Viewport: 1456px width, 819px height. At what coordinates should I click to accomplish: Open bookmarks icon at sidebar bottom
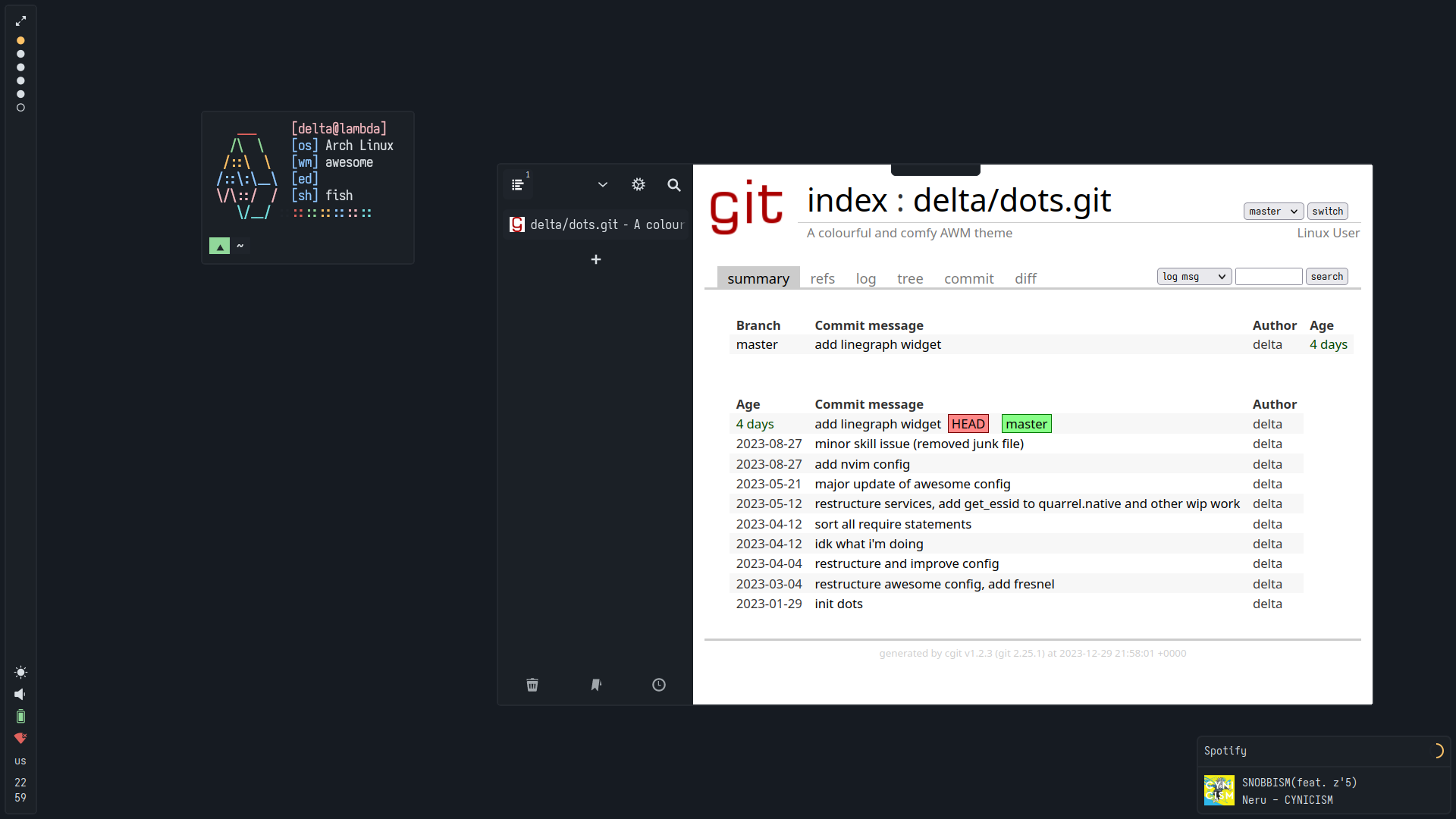pos(596,685)
